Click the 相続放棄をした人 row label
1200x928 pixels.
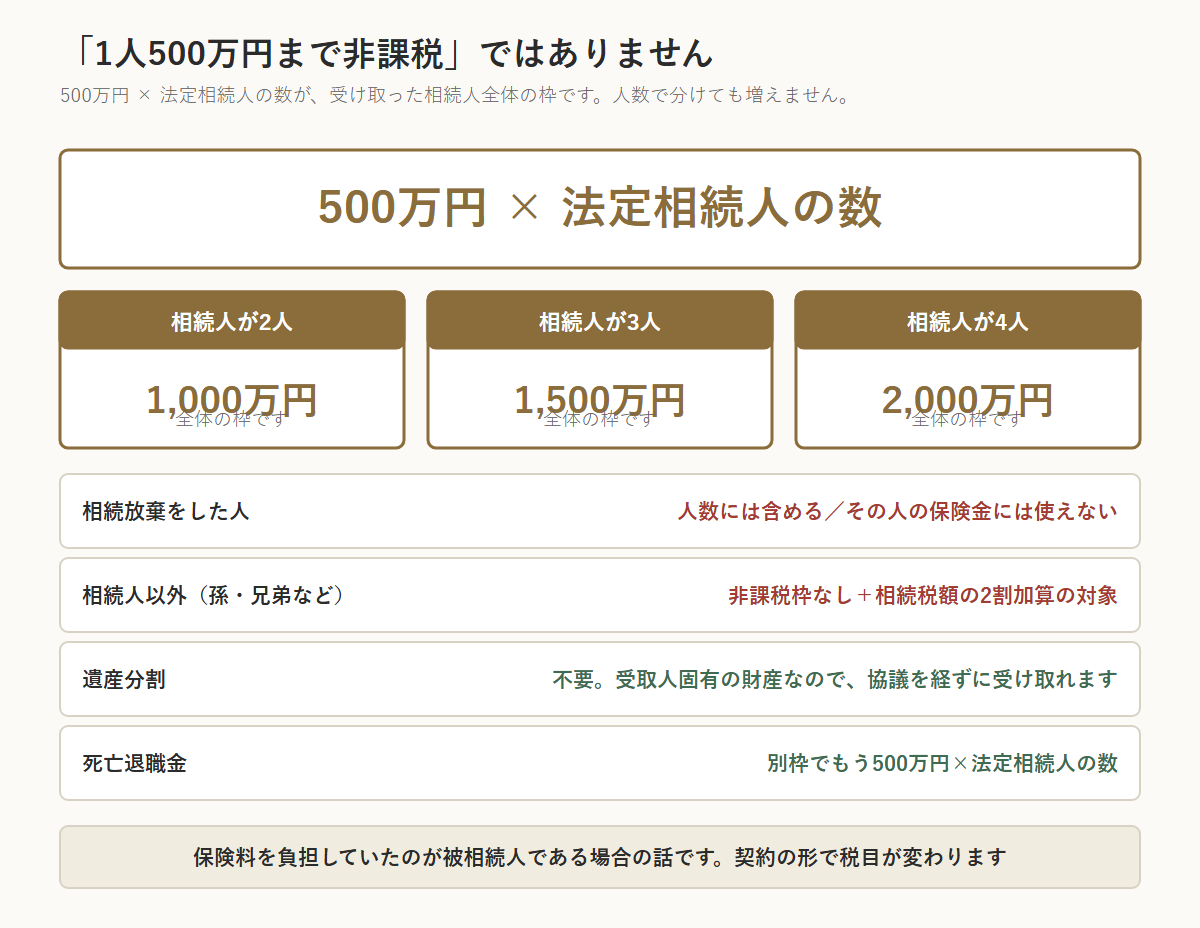pos(166,511)
